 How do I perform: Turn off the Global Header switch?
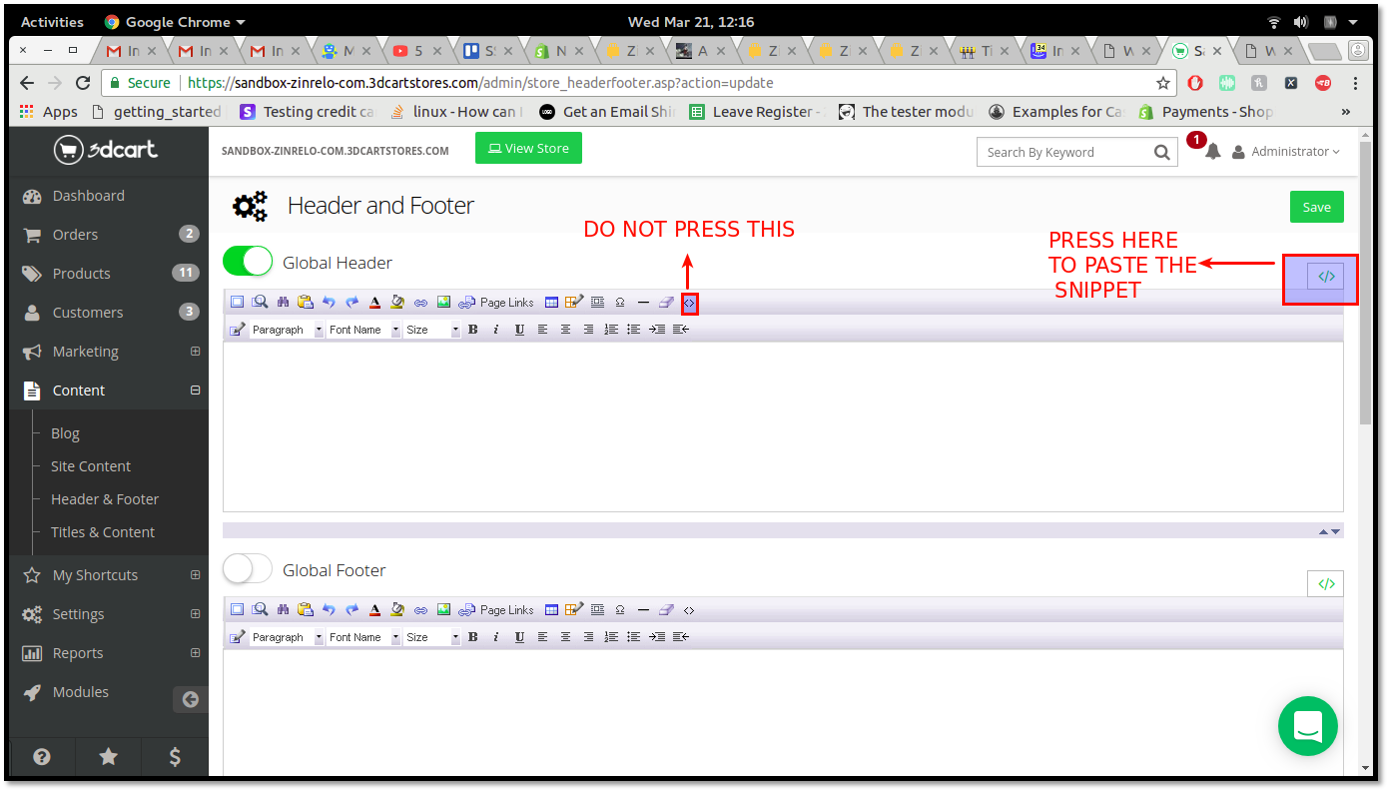click(x=247, y=262)
